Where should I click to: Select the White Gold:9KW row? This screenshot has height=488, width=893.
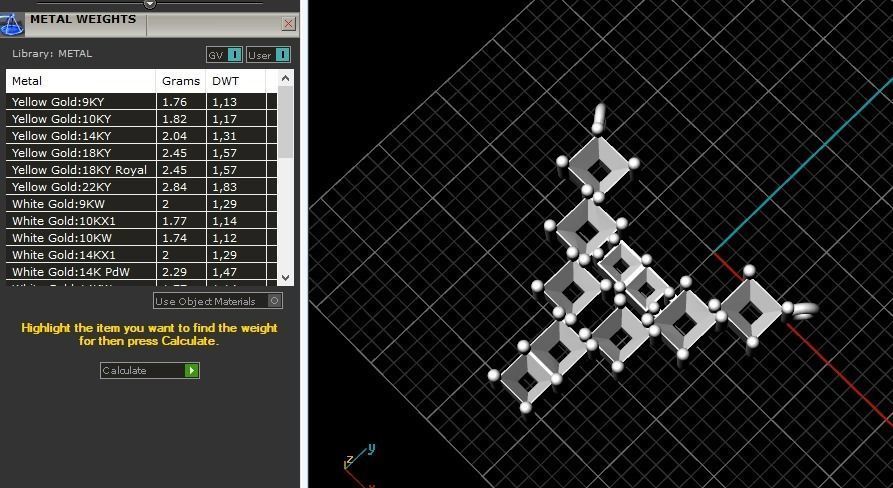point(141,204)
